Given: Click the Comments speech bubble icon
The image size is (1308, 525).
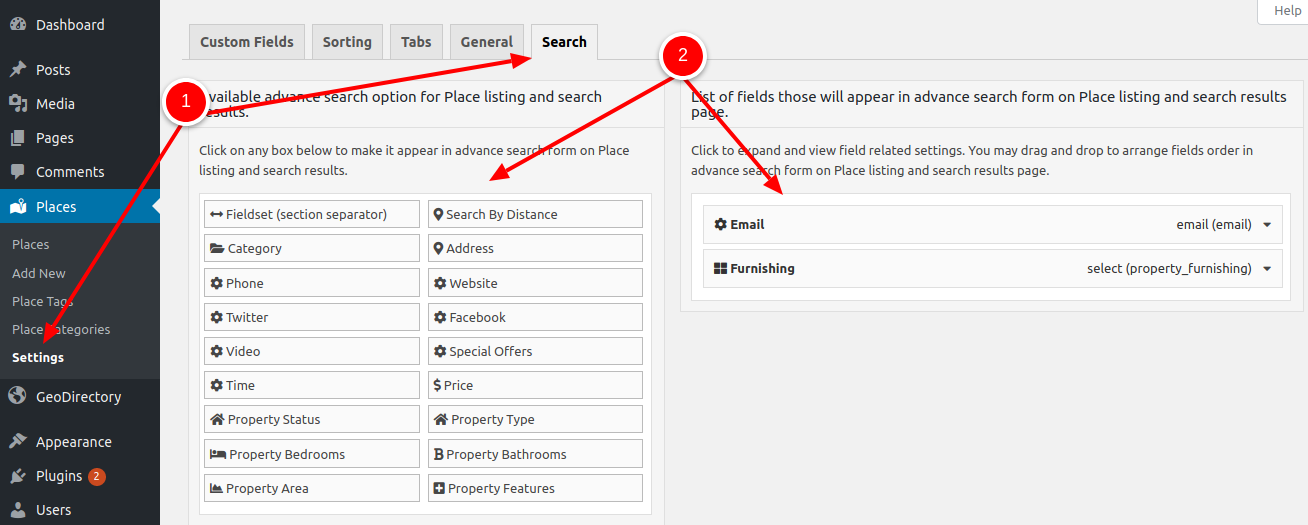Looking at the screenshot, I should coord(18,172).
